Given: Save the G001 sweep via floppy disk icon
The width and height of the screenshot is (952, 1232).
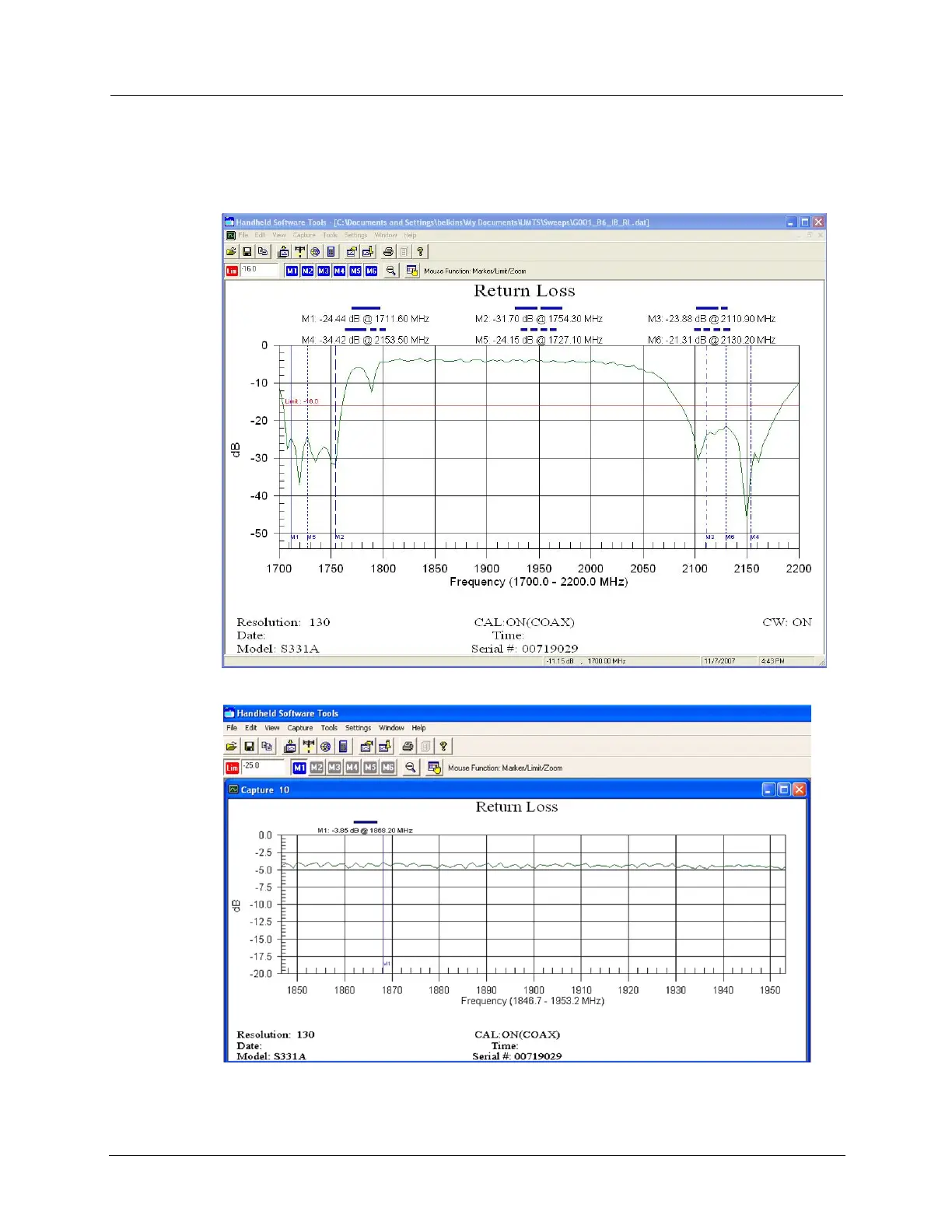Looking at the screenshot, I should pyautogui.click(x=247, y=252).
